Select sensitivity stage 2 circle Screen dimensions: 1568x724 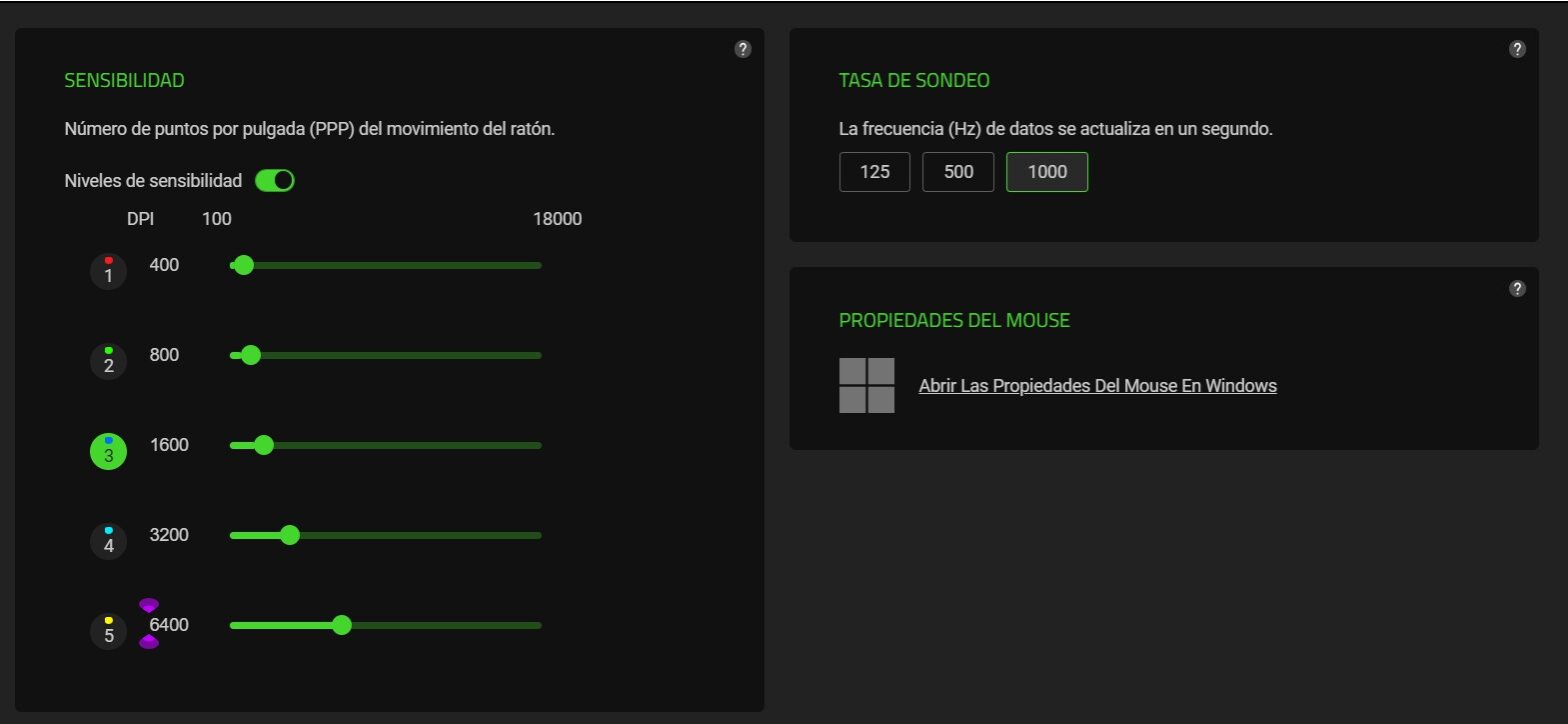[109, 361]
